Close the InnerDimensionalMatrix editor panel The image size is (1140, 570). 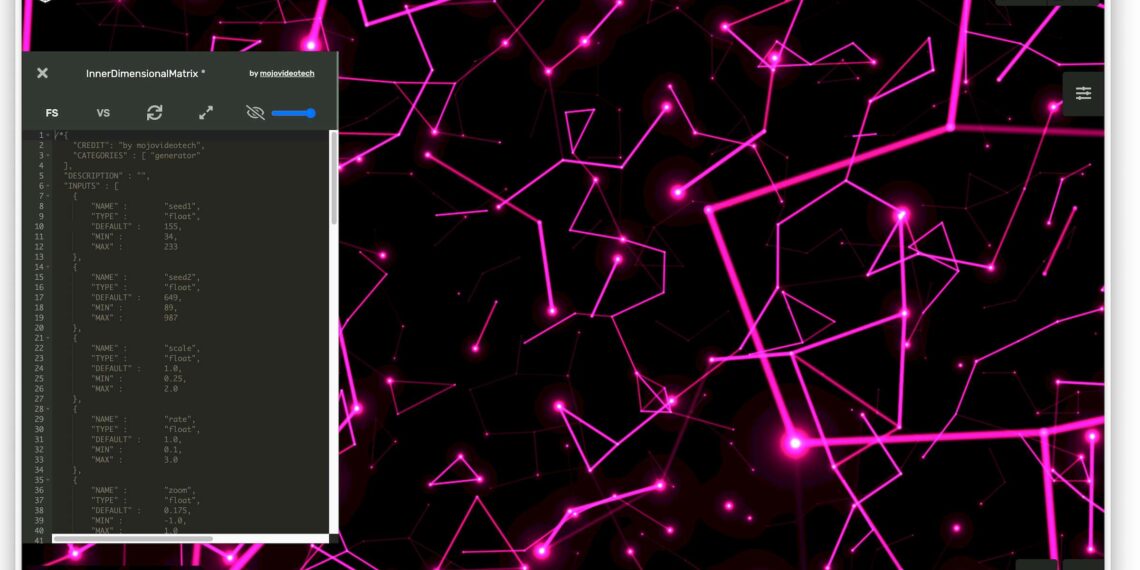tap(42, 73)
